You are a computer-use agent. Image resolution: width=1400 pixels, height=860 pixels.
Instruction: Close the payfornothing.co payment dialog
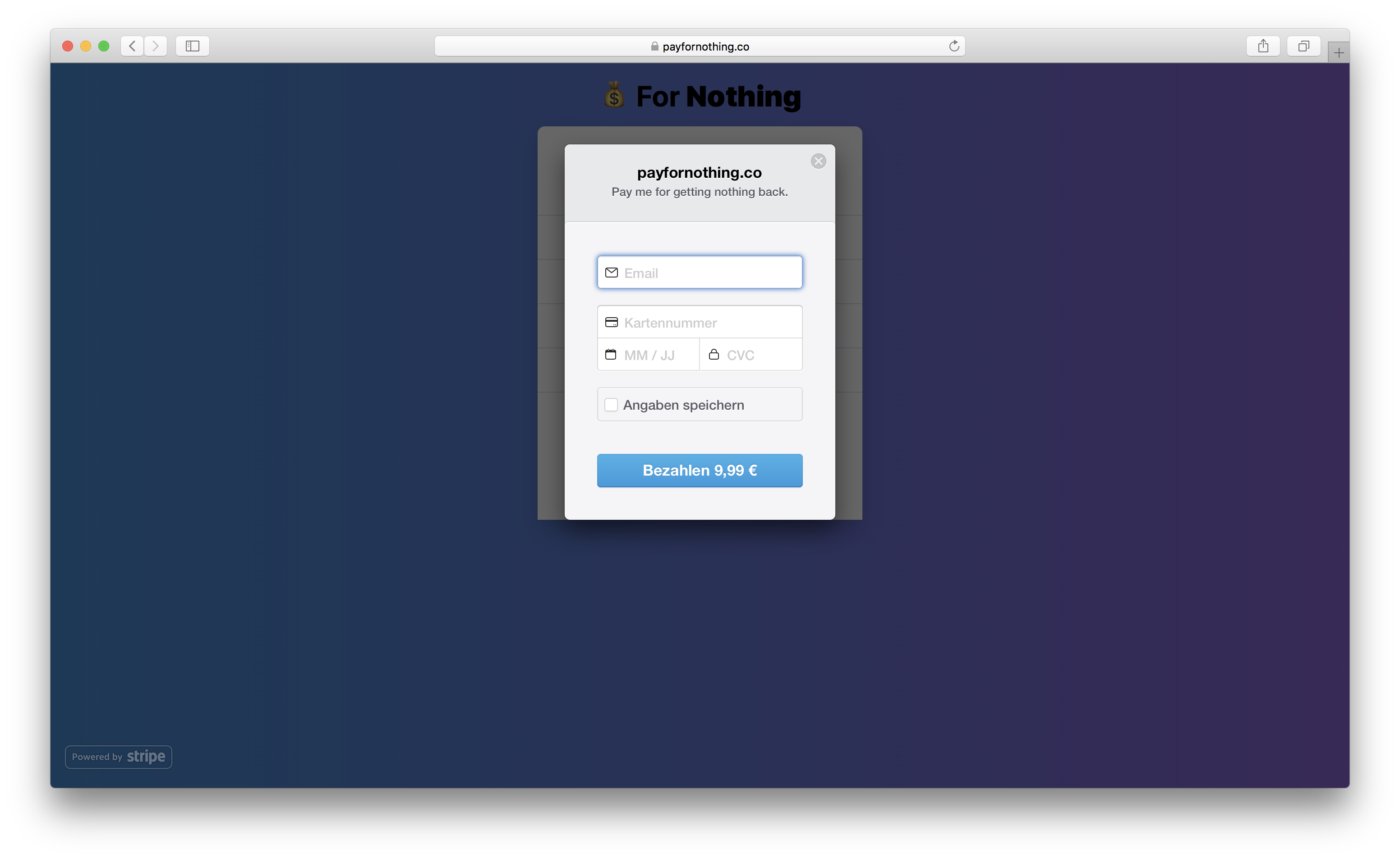(818, 161)
